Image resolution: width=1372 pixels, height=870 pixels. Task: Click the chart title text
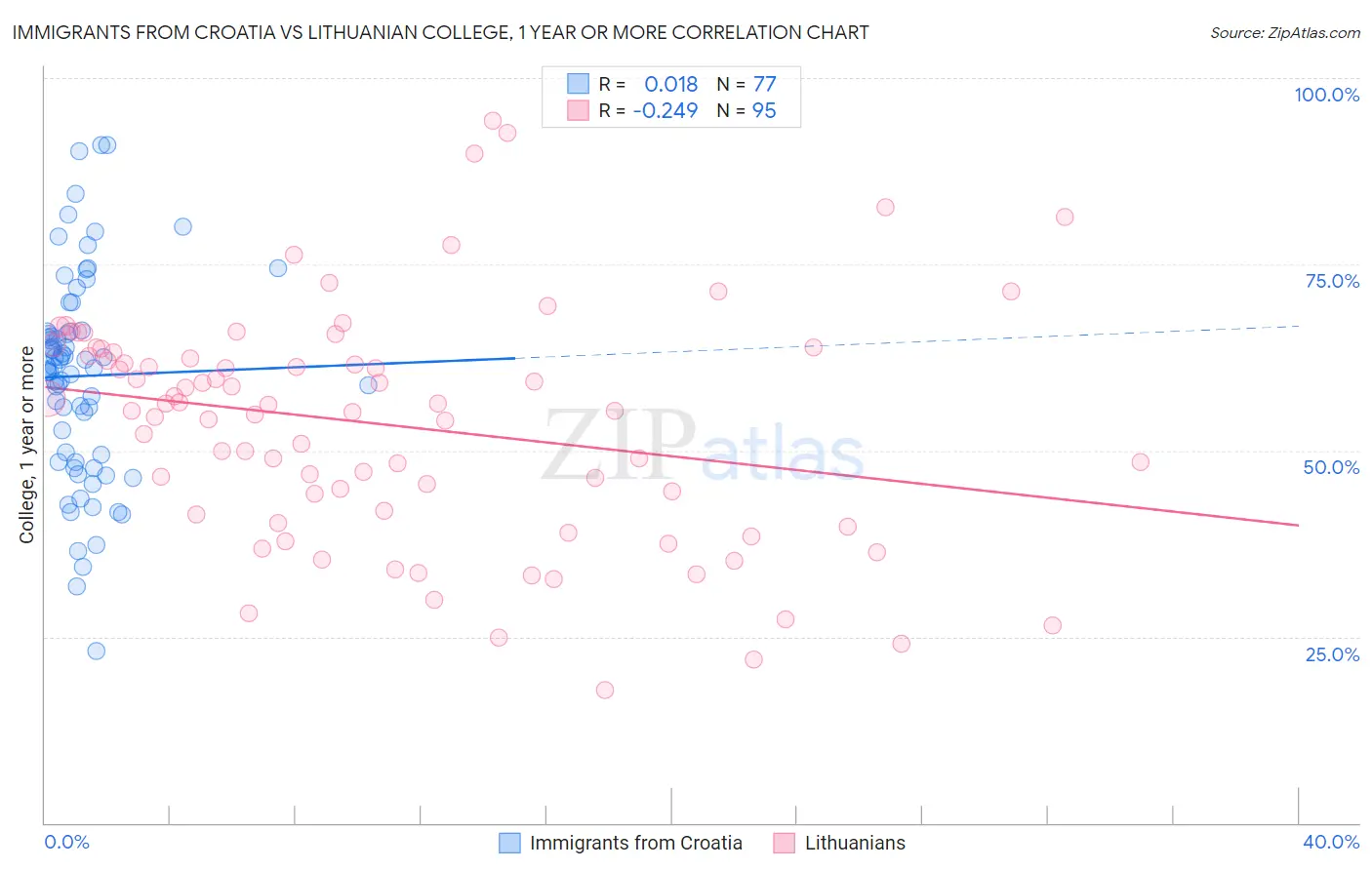pyautogui.click(x=440, y=32)
